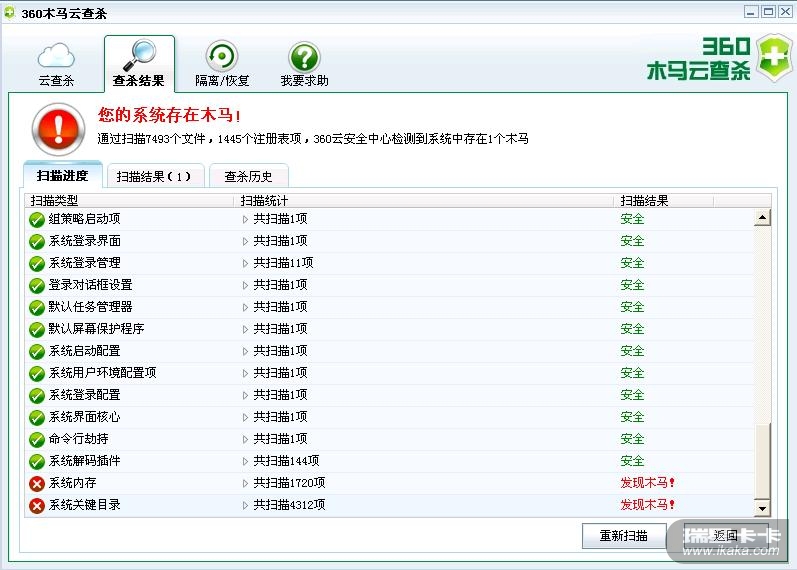Viewport: 797px width, 570px height.
Task: Click 发现木马 result for 系统关键目录
Action: [x=647, y=504]
